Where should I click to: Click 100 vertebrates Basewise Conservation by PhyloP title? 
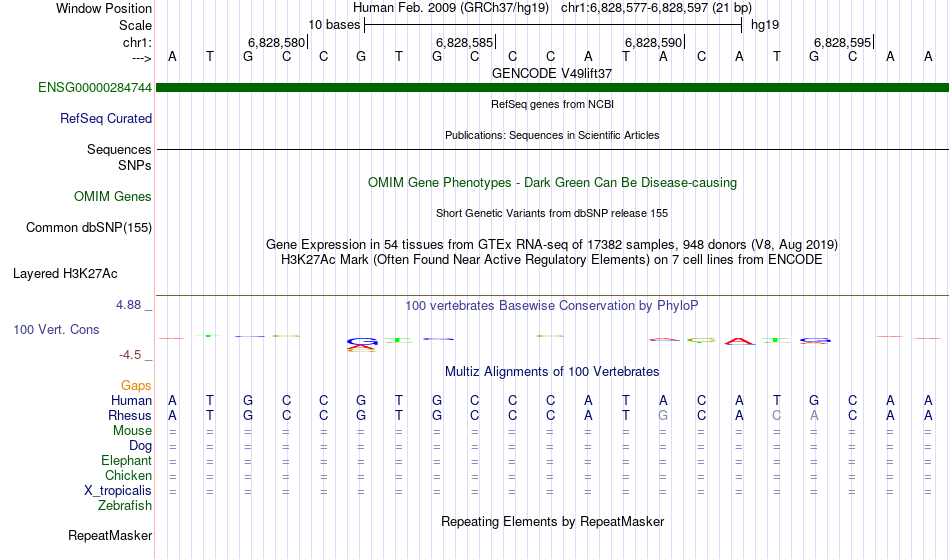[x=552, y=306]
